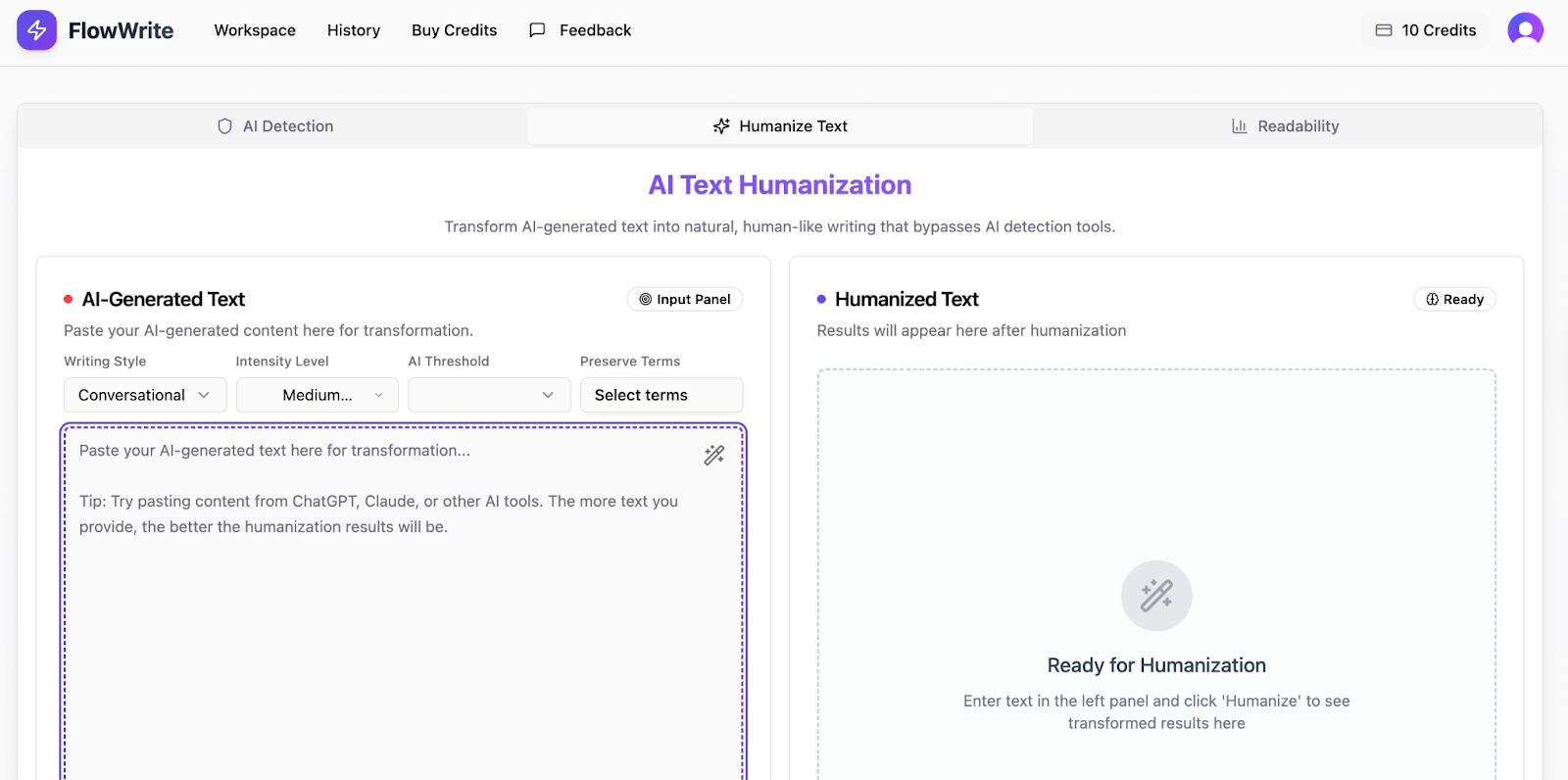Open the AI Threshold dropdown
Viewport: 1568px width, 780px height.
tap(488, 395)
